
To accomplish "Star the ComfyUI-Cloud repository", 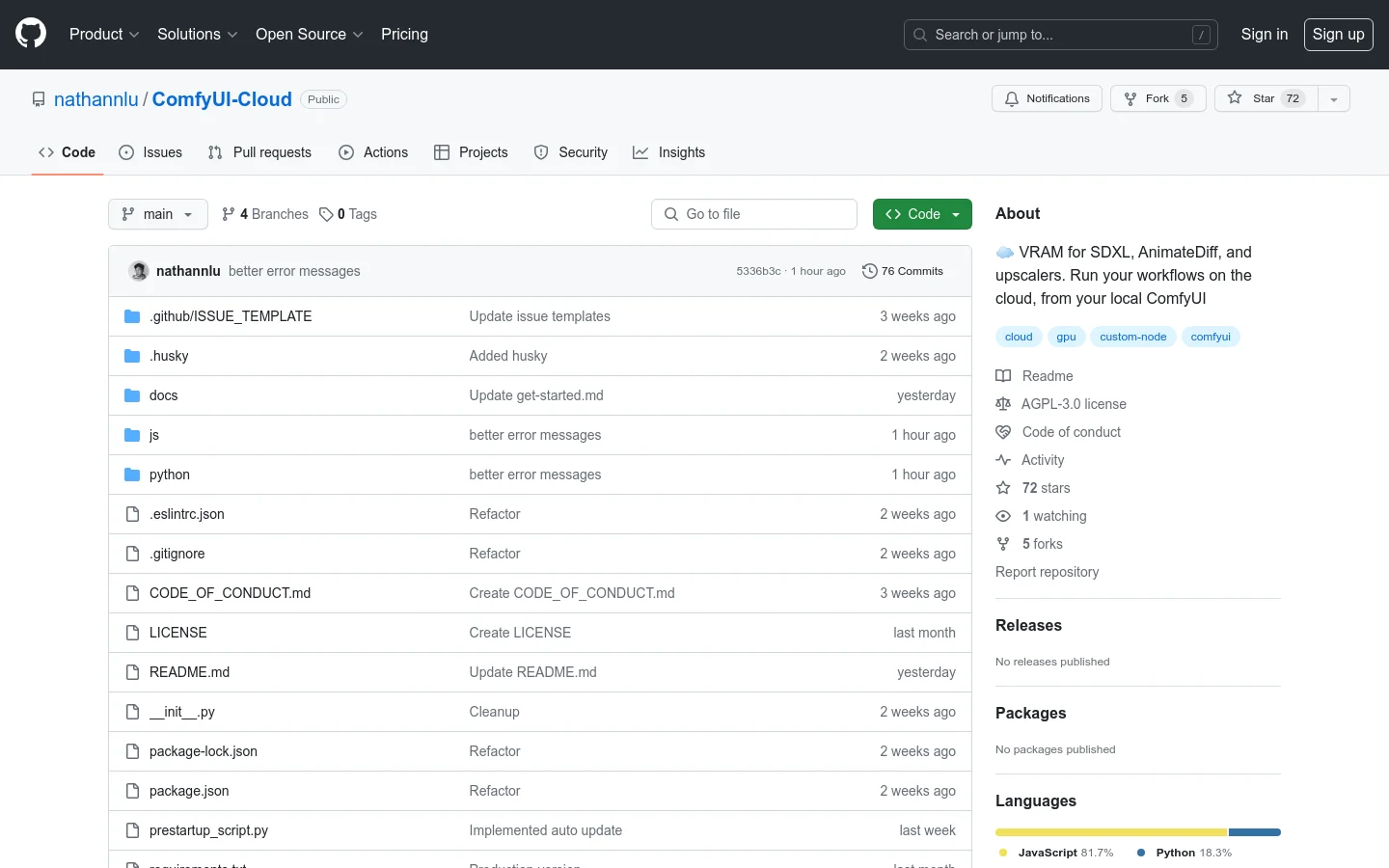I will 1265,98.
